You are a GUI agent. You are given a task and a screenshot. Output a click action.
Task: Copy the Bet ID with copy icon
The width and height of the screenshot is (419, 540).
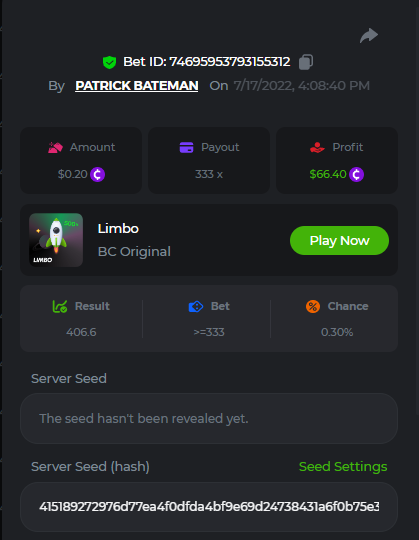(306, 62)
